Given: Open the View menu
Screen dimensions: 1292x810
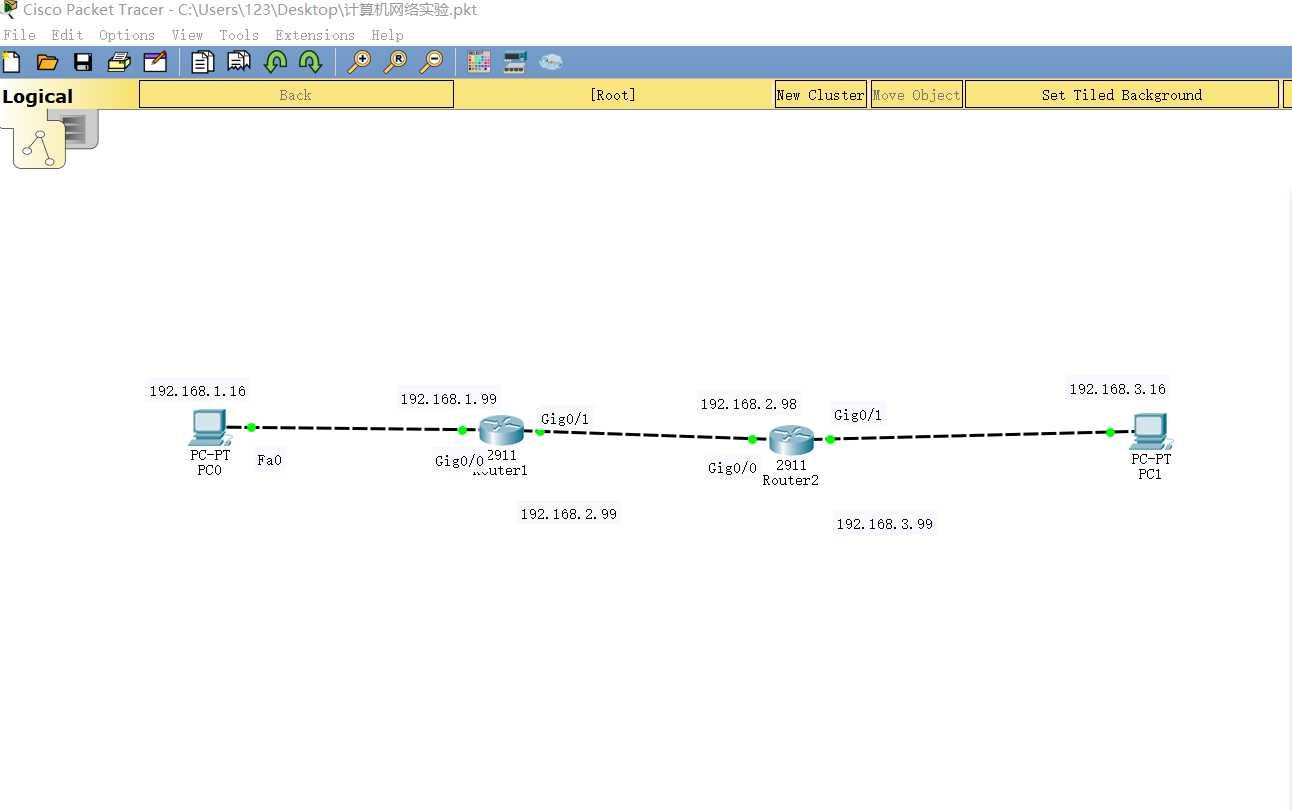Looking at the screenshot, I should (x=187, y=35).
